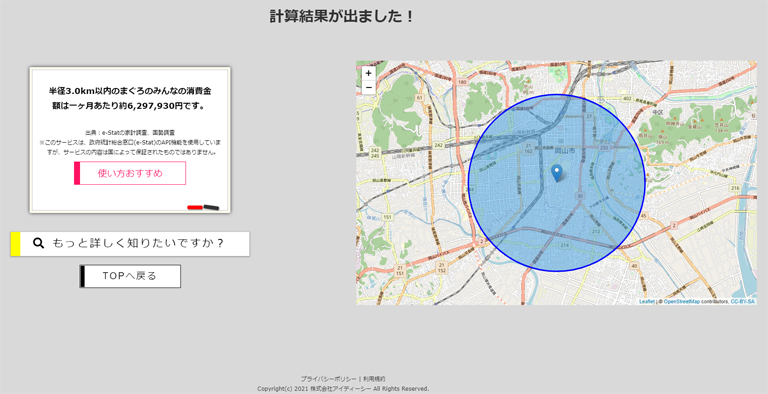Screen dimensions: 768x394
Task: Click the route 216 badge on the map
Action: click(x=735, y=188)
